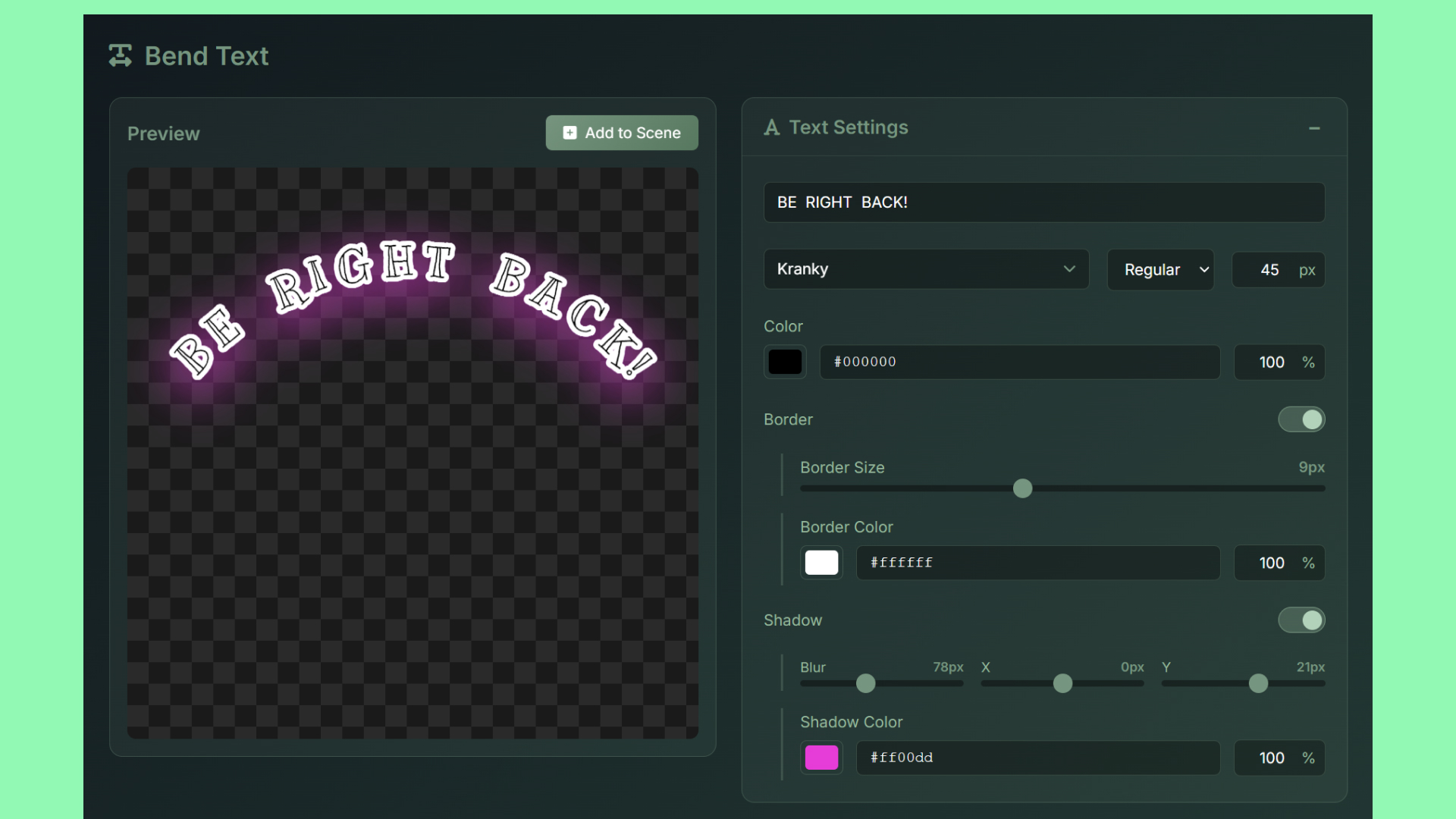Screen dimensions: 1456x819
Task: Click the Bend Text title
Action: [206, 55]
